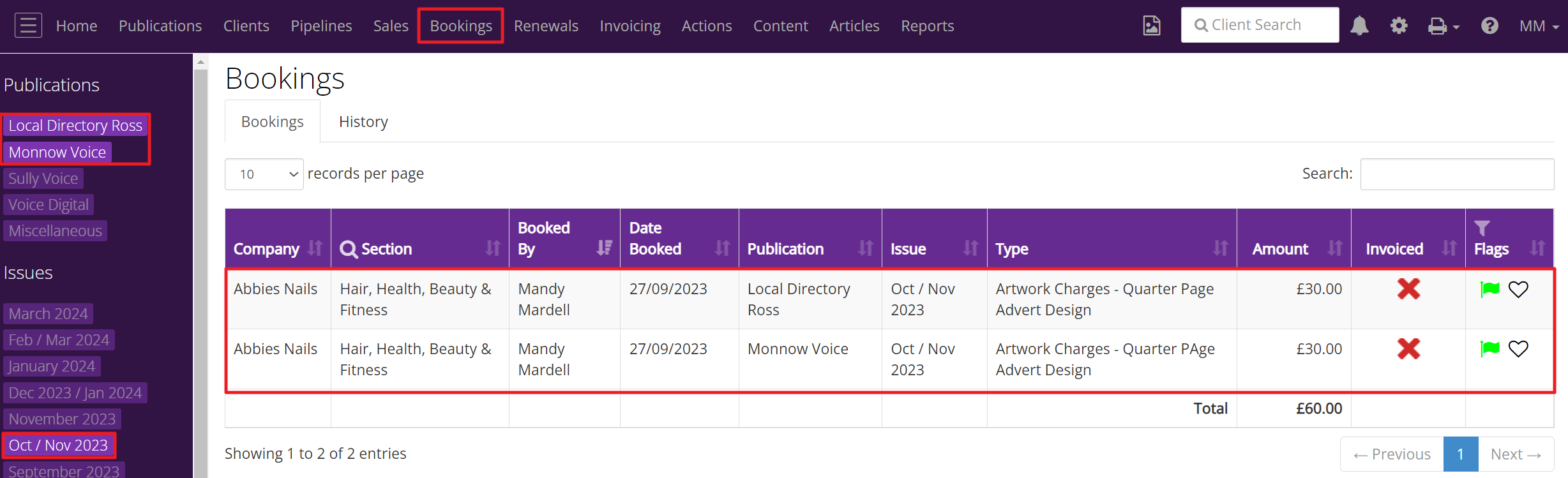Screen dimensions: 1568x478
Task: Open Articles menu
Action: click(854, 26)
